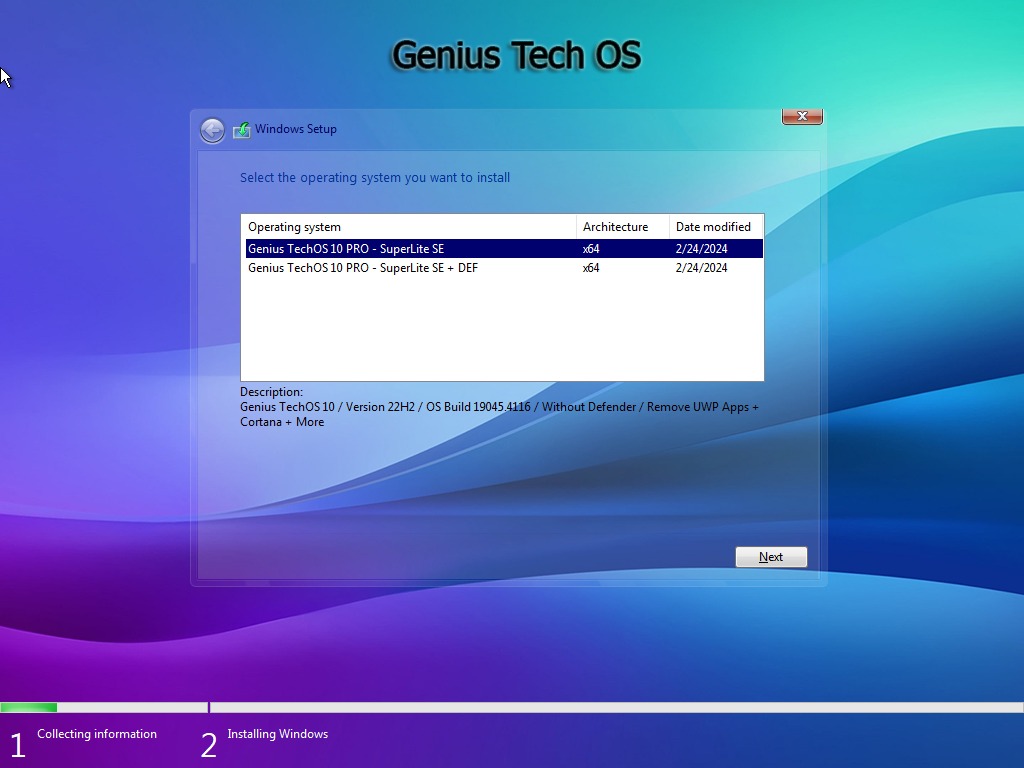Select Genius TechOS 10 PRO - SuperLite SE + DEF
The width and height of the screenshot is (1024, 768).
point(504,268)
